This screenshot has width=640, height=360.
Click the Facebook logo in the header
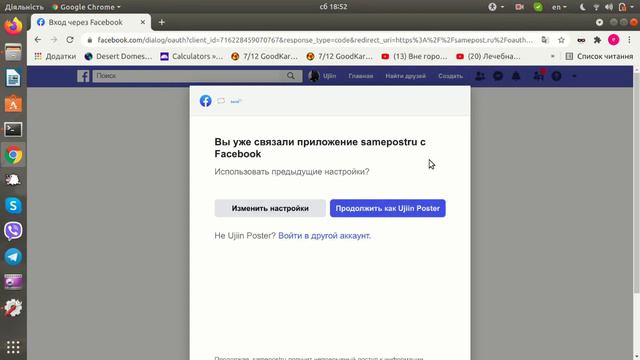(x=83, y=76)
